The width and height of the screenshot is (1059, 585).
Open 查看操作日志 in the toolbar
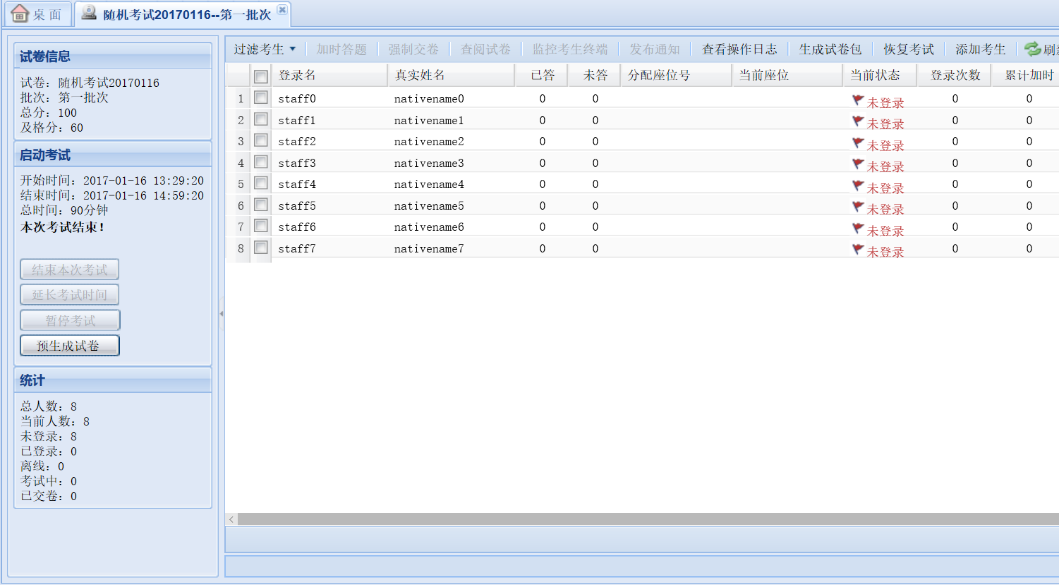(739, 49)
